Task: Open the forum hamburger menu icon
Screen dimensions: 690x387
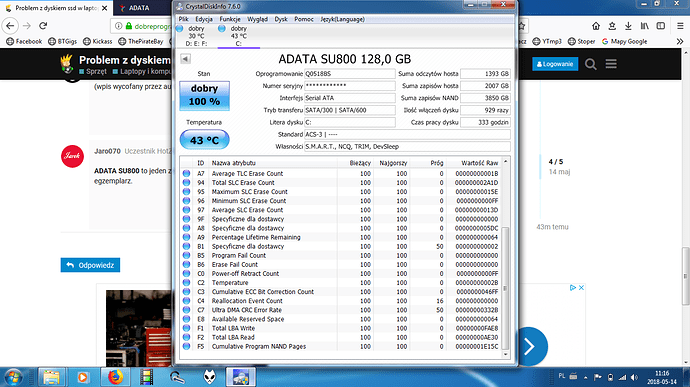Action: pos(611,64)
